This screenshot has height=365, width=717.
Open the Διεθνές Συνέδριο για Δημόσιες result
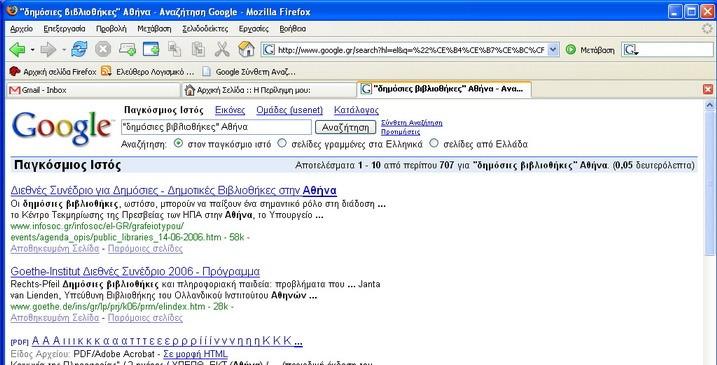(174, 190)
